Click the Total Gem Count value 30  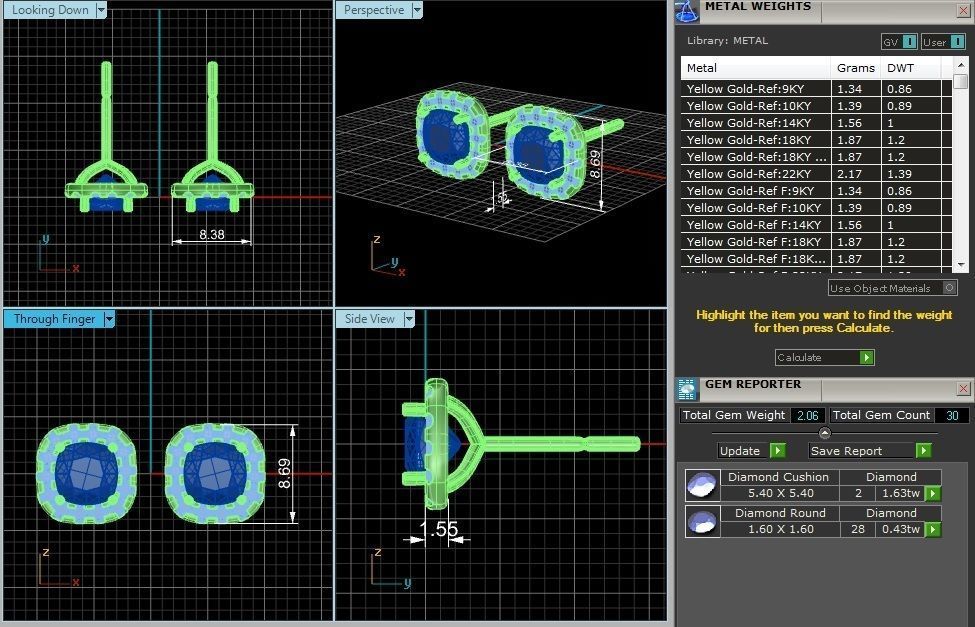(x=952, y=416)
